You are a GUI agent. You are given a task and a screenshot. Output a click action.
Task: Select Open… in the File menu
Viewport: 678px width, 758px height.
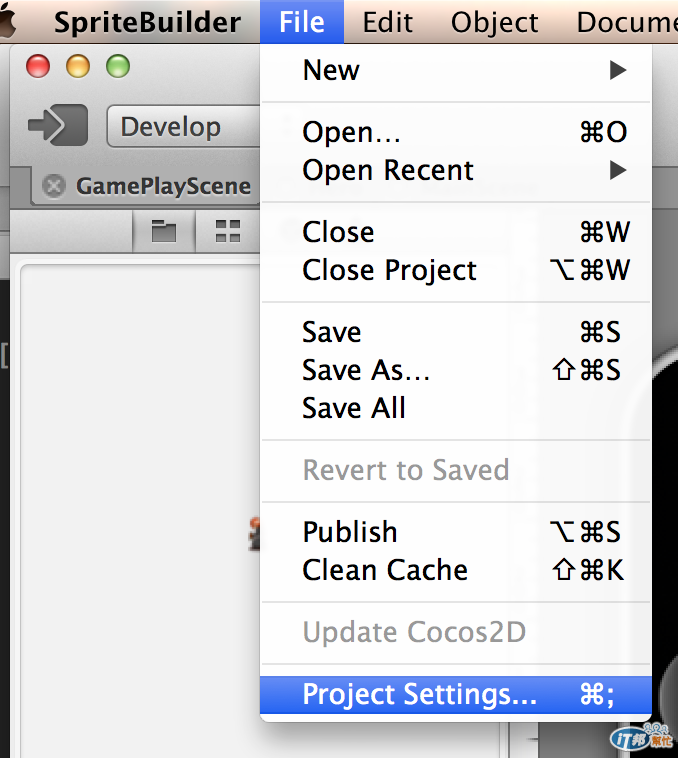point(455,132)
